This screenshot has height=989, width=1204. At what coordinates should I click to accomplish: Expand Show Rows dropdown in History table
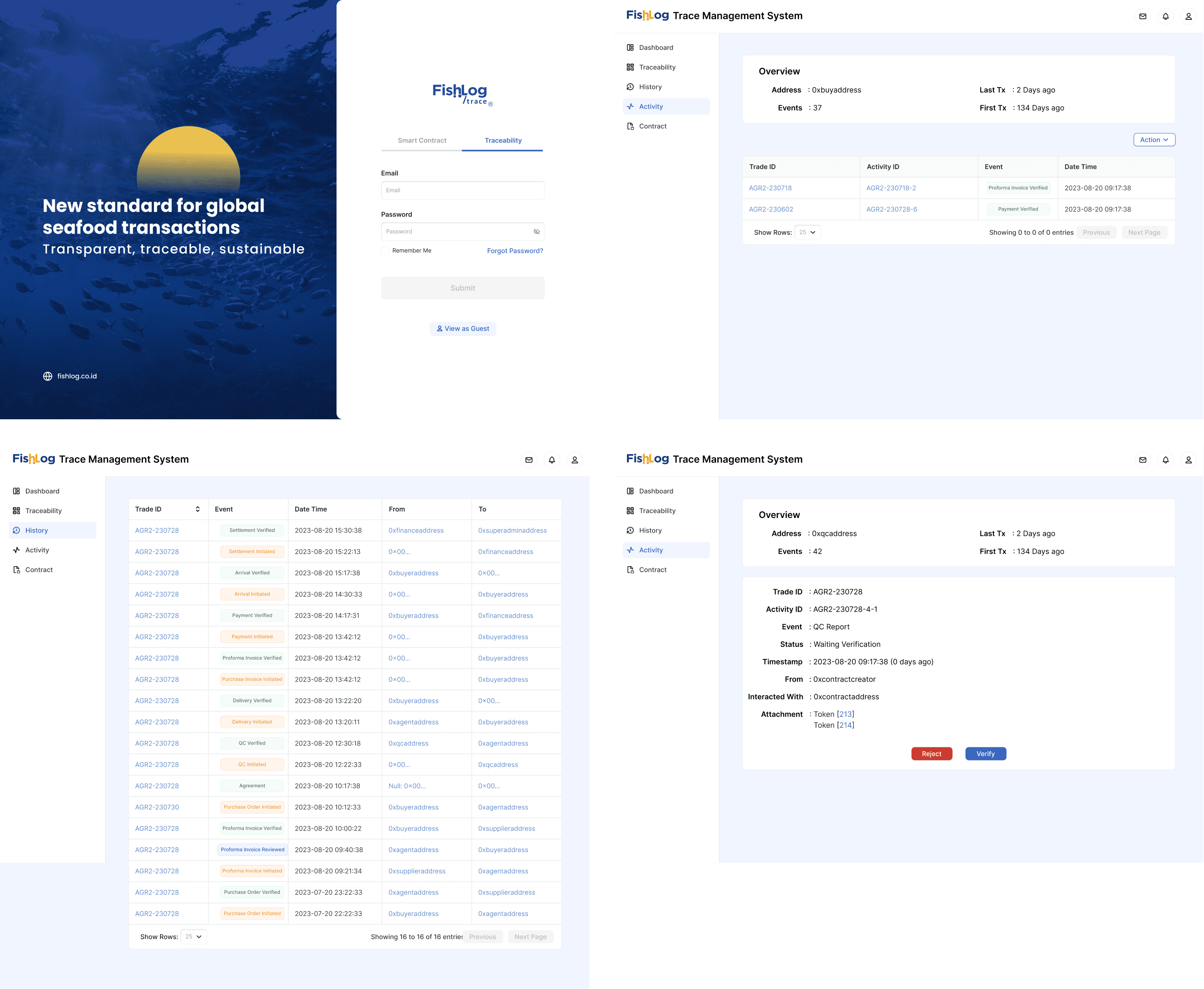[194, 937]
